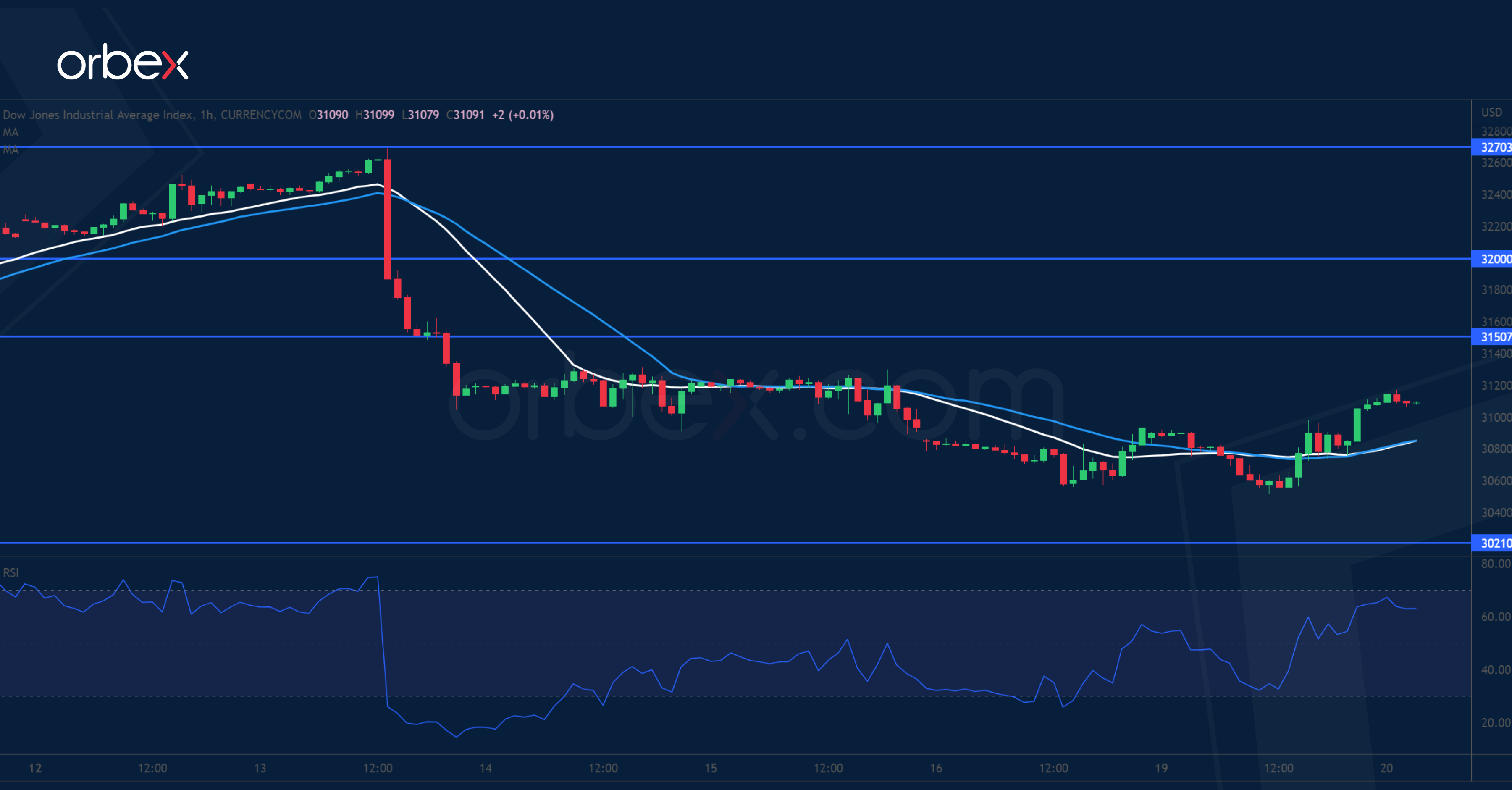Image resolution: width=1512 pixels, height=790 pixels.
Task: Click the first MA indicator label
Action: click(x=10, y=132)
